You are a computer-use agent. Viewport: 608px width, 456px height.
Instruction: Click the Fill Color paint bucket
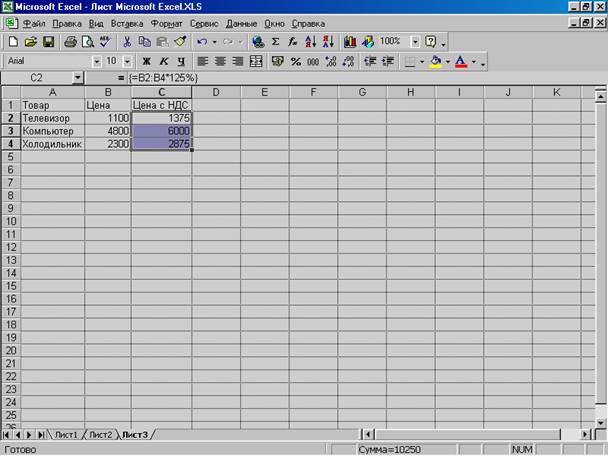pos(435,62)
